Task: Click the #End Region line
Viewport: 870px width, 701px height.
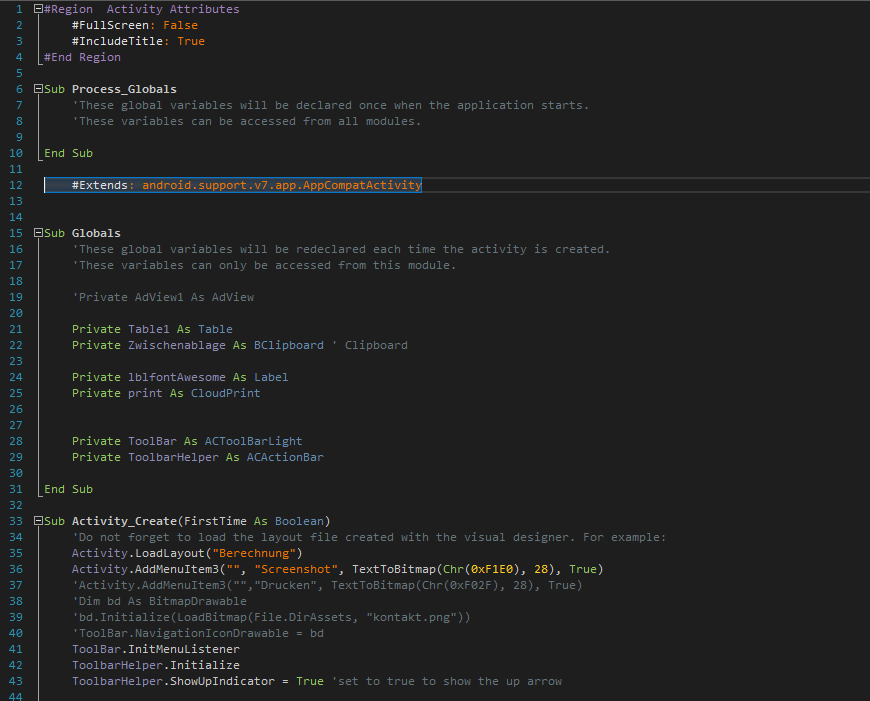Action: [x=82, y=57]
